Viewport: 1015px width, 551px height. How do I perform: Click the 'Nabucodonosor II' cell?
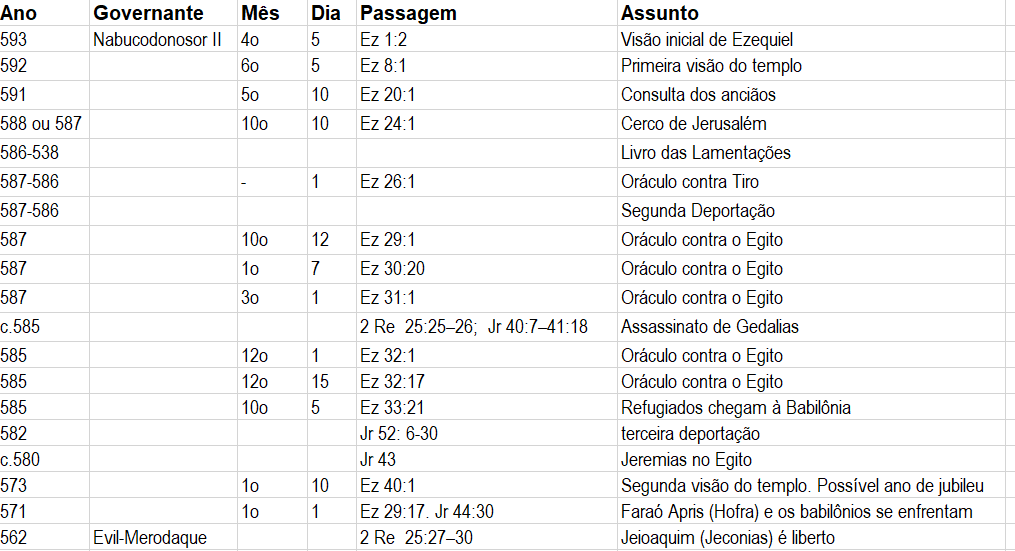click(157, 40)
